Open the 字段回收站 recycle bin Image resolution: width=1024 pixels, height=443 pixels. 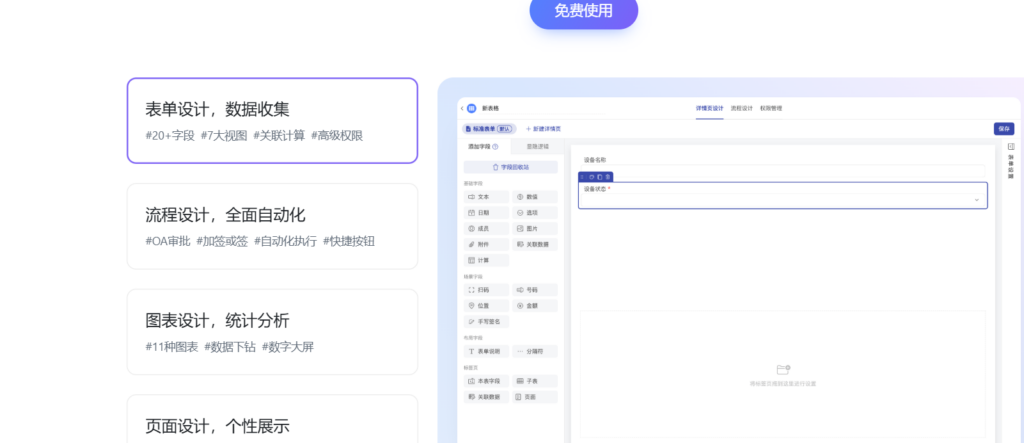511,167
